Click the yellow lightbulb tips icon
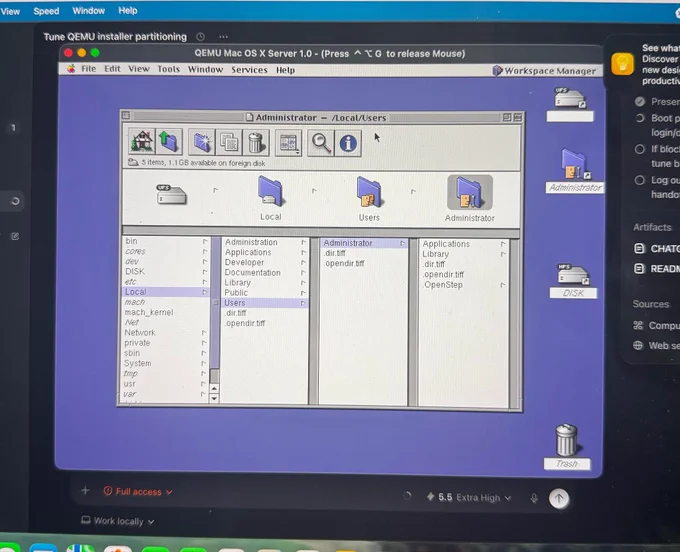 pyautogui.click(x=622, y=64)
